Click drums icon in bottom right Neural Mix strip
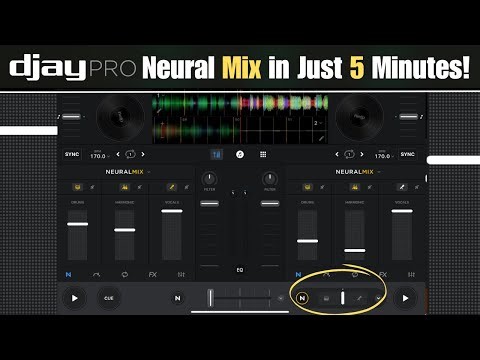 pyautogui.click(x=326, y=298)
